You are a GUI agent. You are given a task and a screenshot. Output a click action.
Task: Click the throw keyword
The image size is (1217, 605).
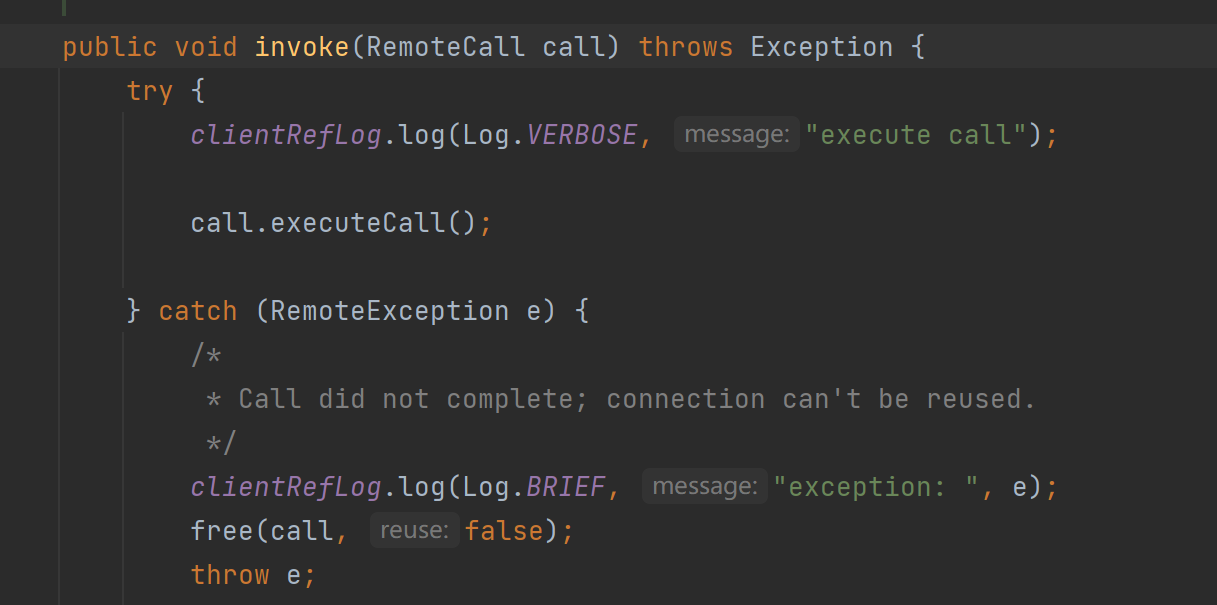coord(230,575)
